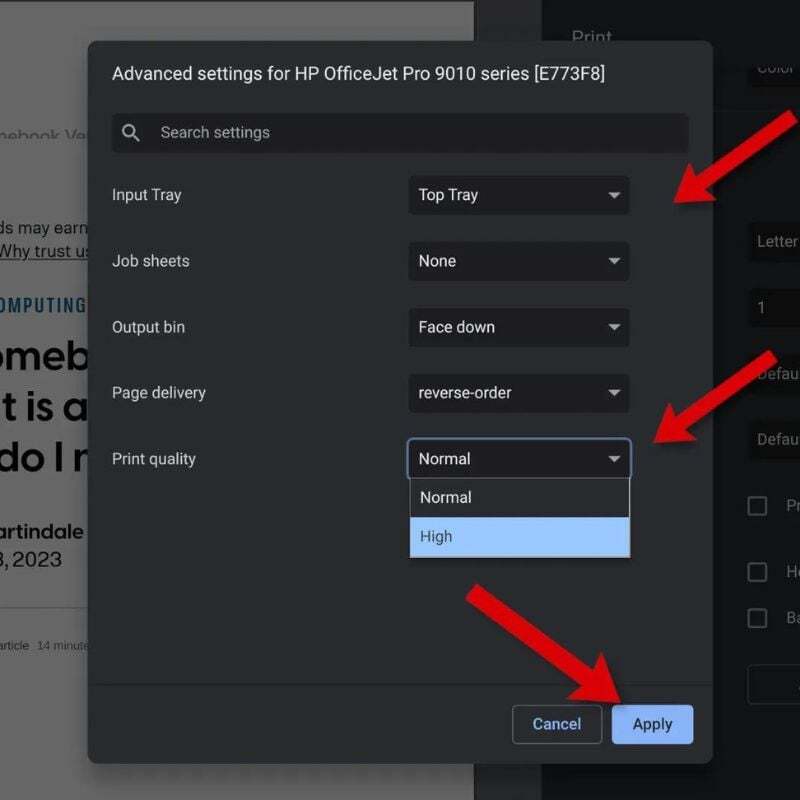Click the search magnifier icon
This screenshot has height=800, width=800.
[x=131, y=133]
